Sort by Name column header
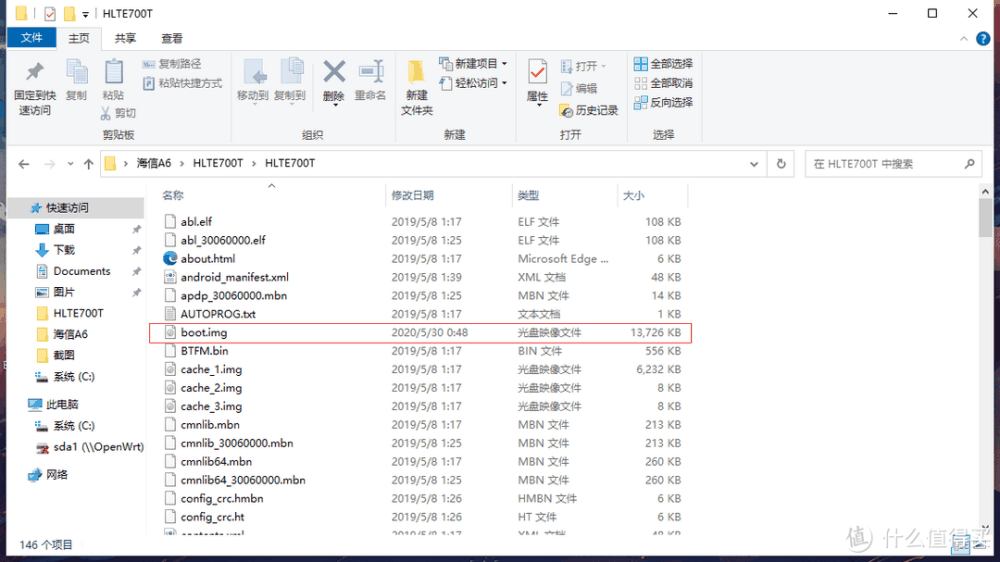 (x=172, y=195)
